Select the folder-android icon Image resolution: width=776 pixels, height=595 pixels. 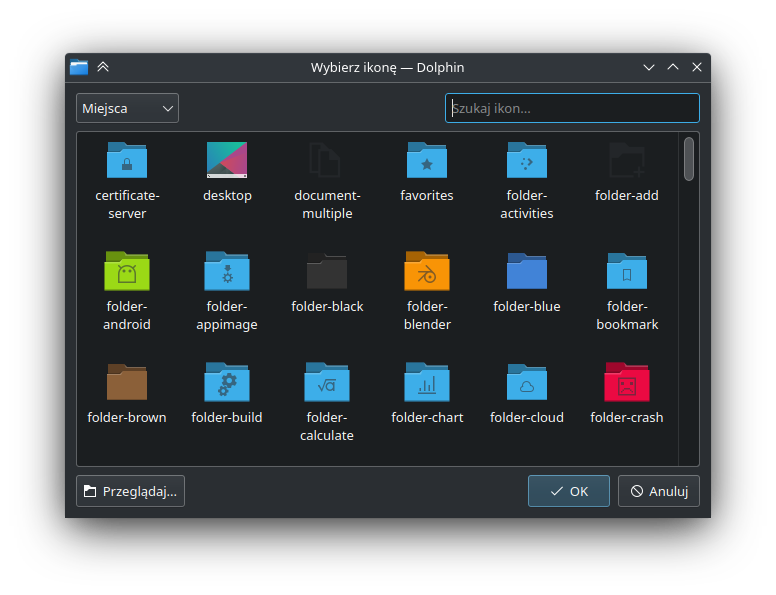(127, 271)
